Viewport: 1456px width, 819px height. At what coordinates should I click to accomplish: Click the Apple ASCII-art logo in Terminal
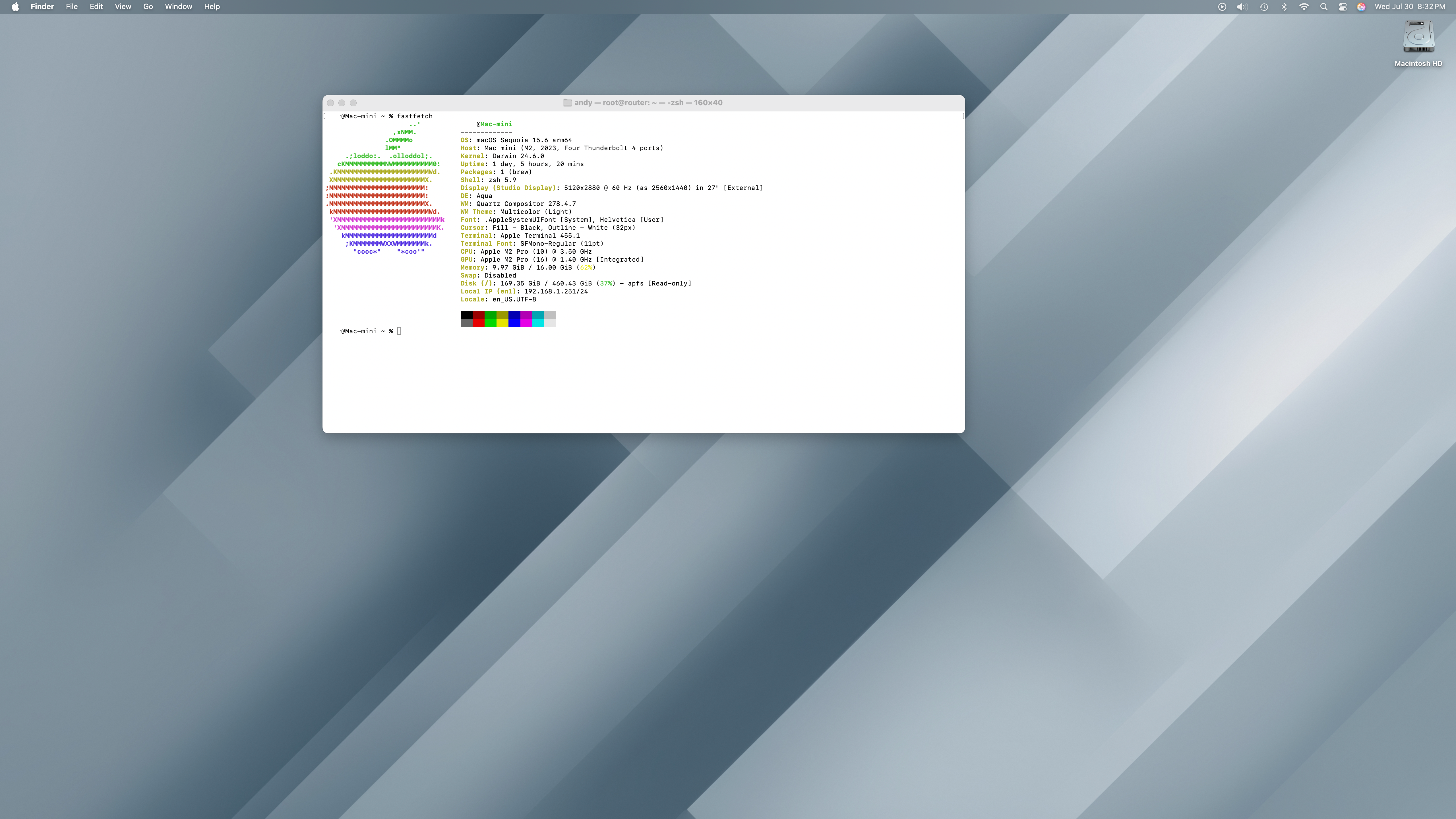[385, 188]
